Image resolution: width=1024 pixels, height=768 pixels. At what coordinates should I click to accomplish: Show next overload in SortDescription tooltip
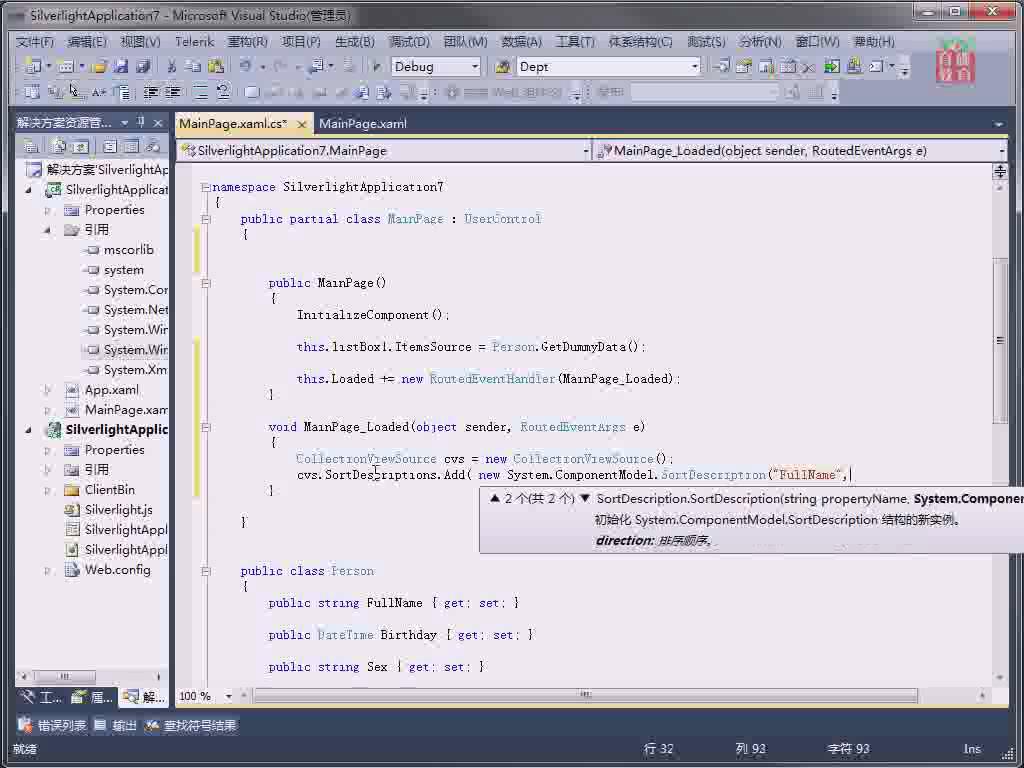585,498
